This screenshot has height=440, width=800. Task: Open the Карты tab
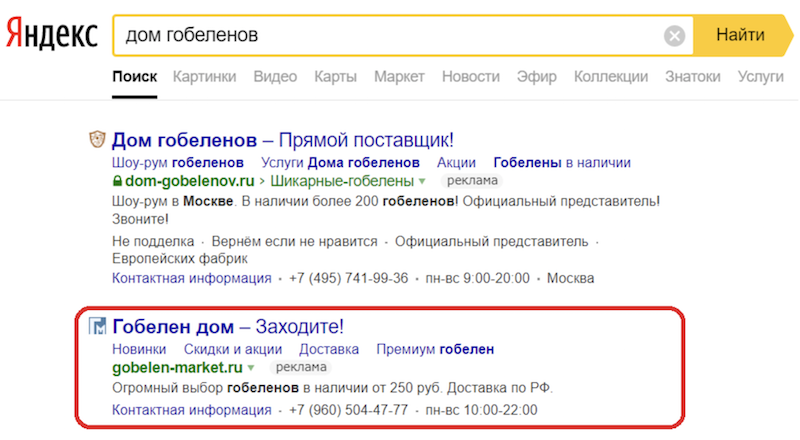coord(335,77)
